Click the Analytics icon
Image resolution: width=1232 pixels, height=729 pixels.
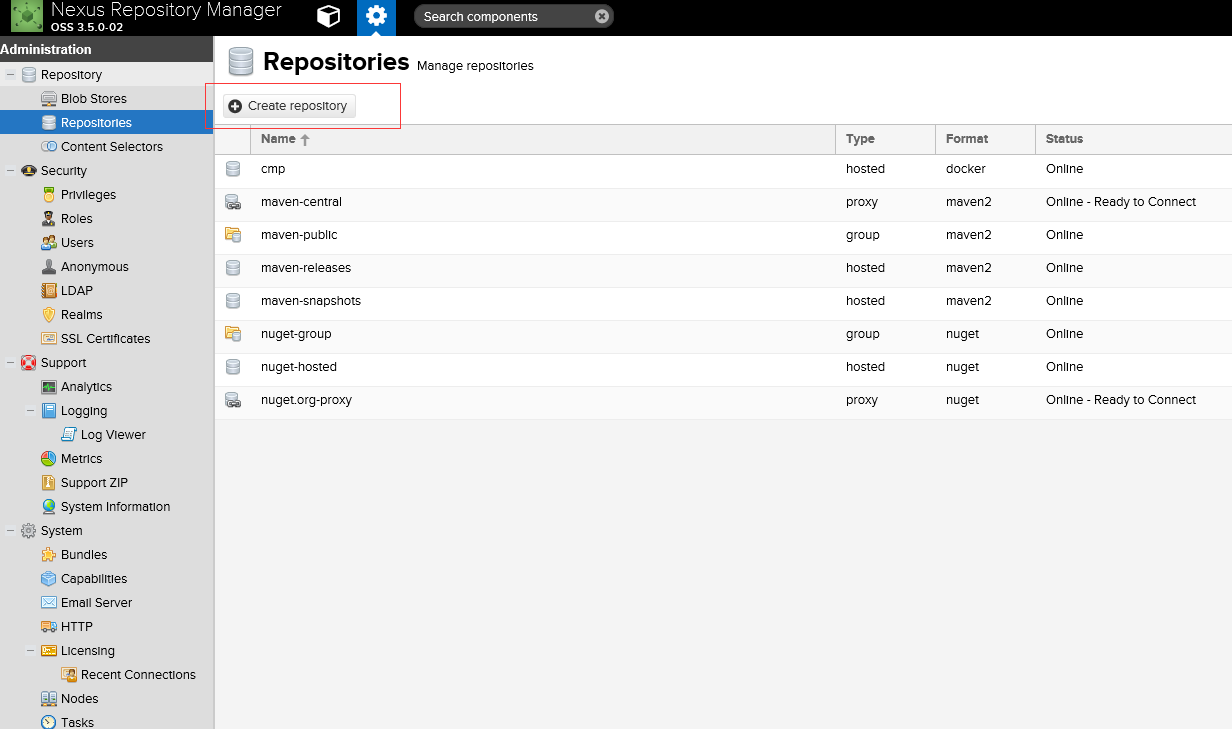[49, 387]
